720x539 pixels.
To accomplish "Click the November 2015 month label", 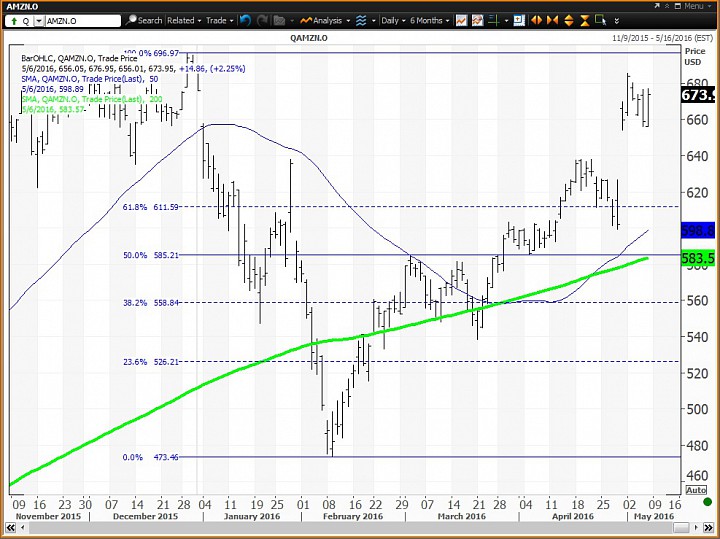I will [48, 516].
